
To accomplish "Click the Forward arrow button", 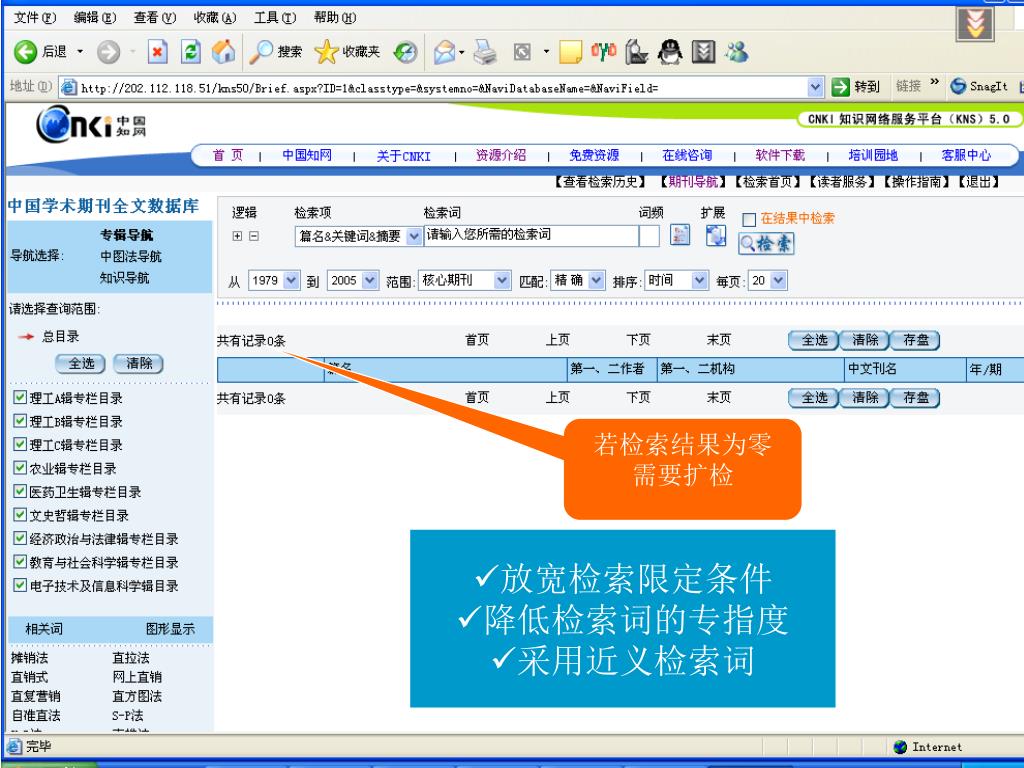I will click(x=108, y=52).
